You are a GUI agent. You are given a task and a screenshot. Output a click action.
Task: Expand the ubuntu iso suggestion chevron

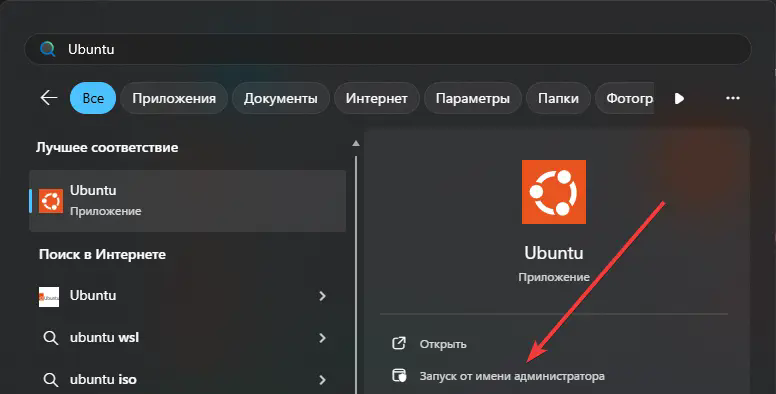(323, 380)
